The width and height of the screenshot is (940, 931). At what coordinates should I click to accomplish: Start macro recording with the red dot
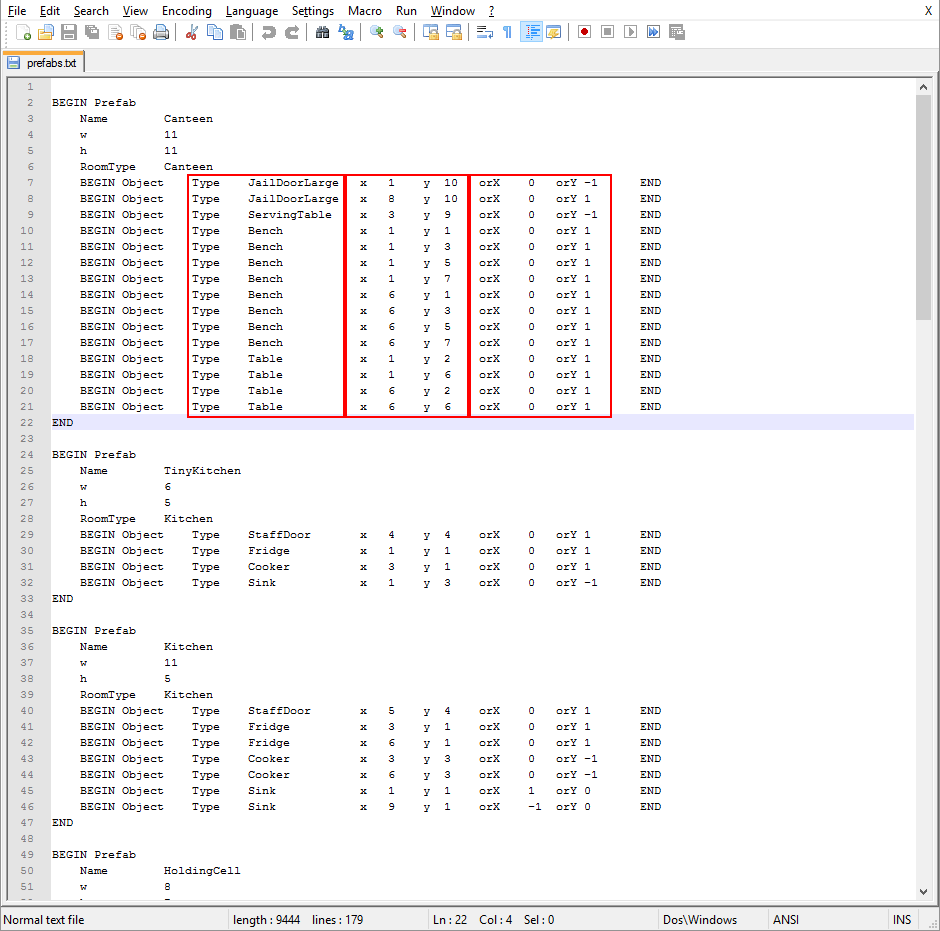(585, 32)
